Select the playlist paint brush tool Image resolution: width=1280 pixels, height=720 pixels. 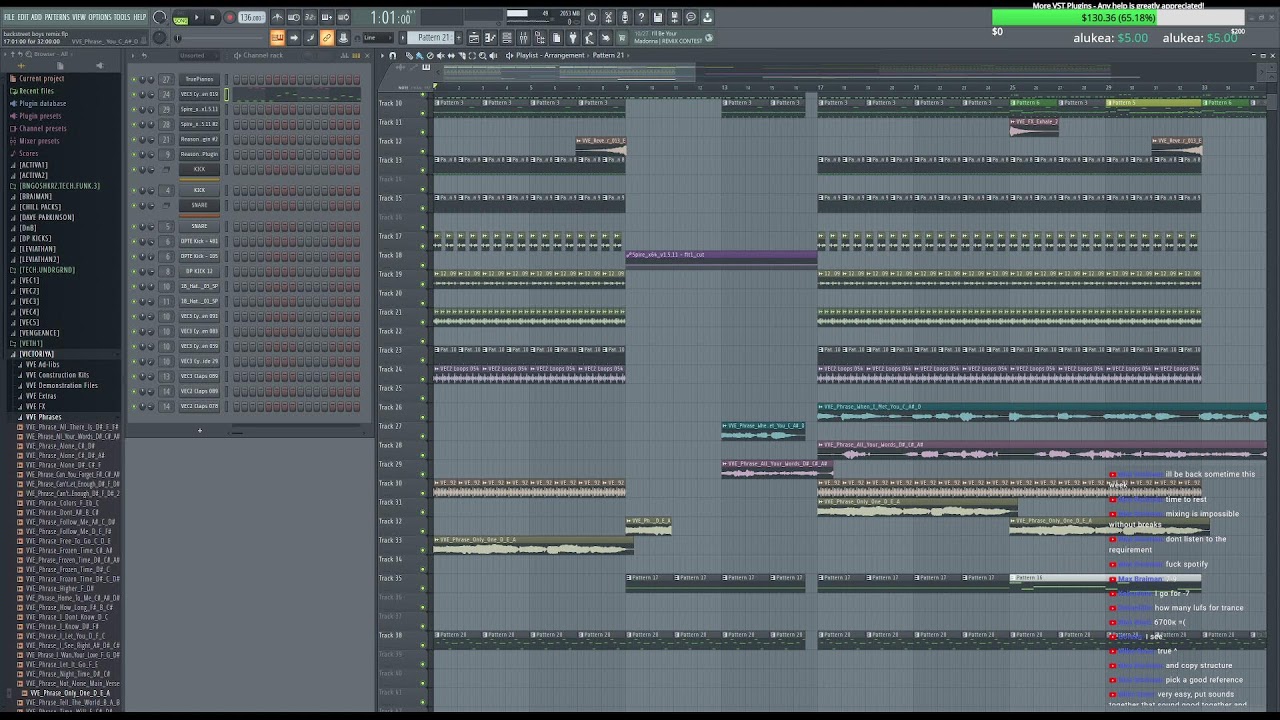click(x=419, y=56)
